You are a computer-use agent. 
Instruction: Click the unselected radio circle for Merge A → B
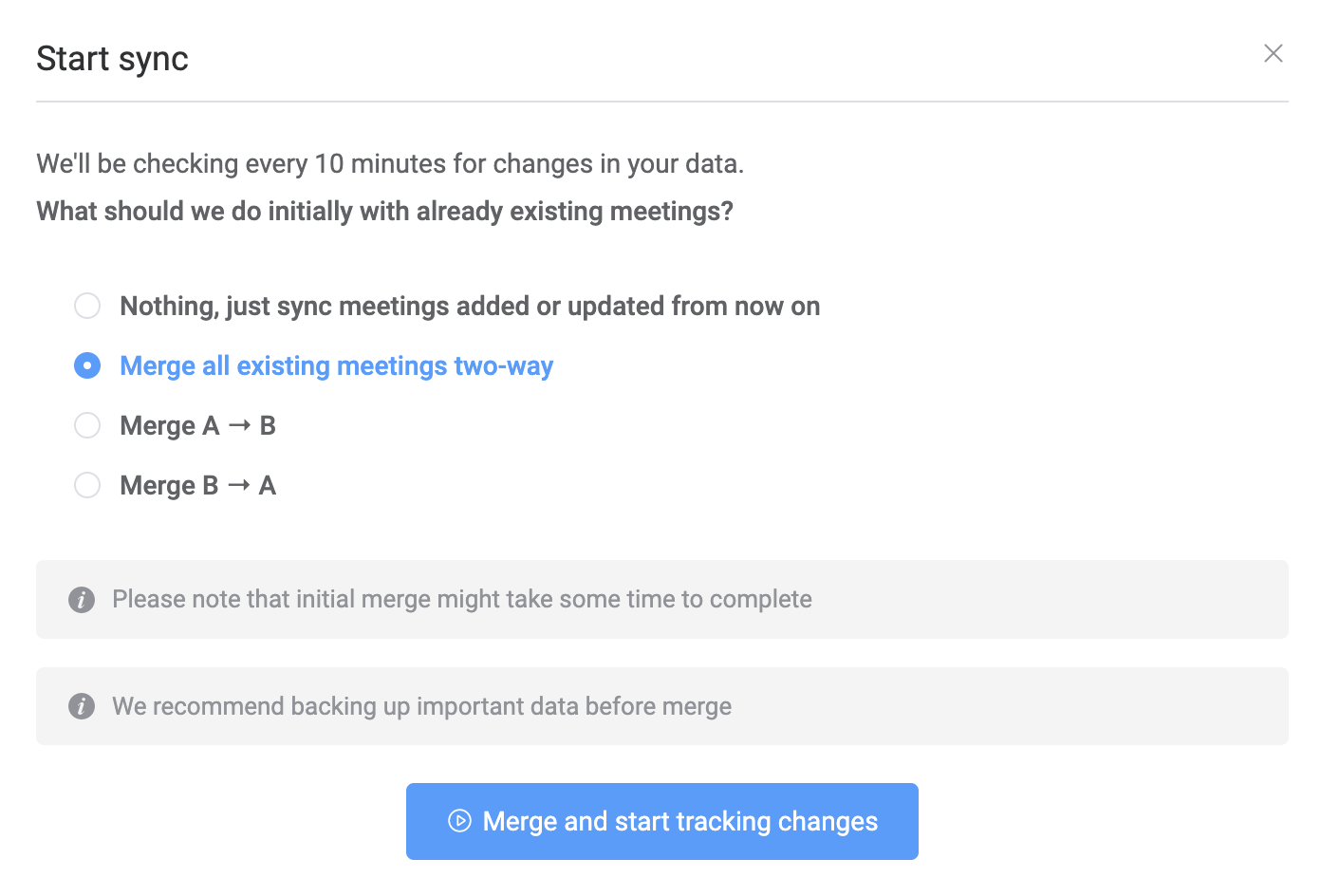pos(87,425)
